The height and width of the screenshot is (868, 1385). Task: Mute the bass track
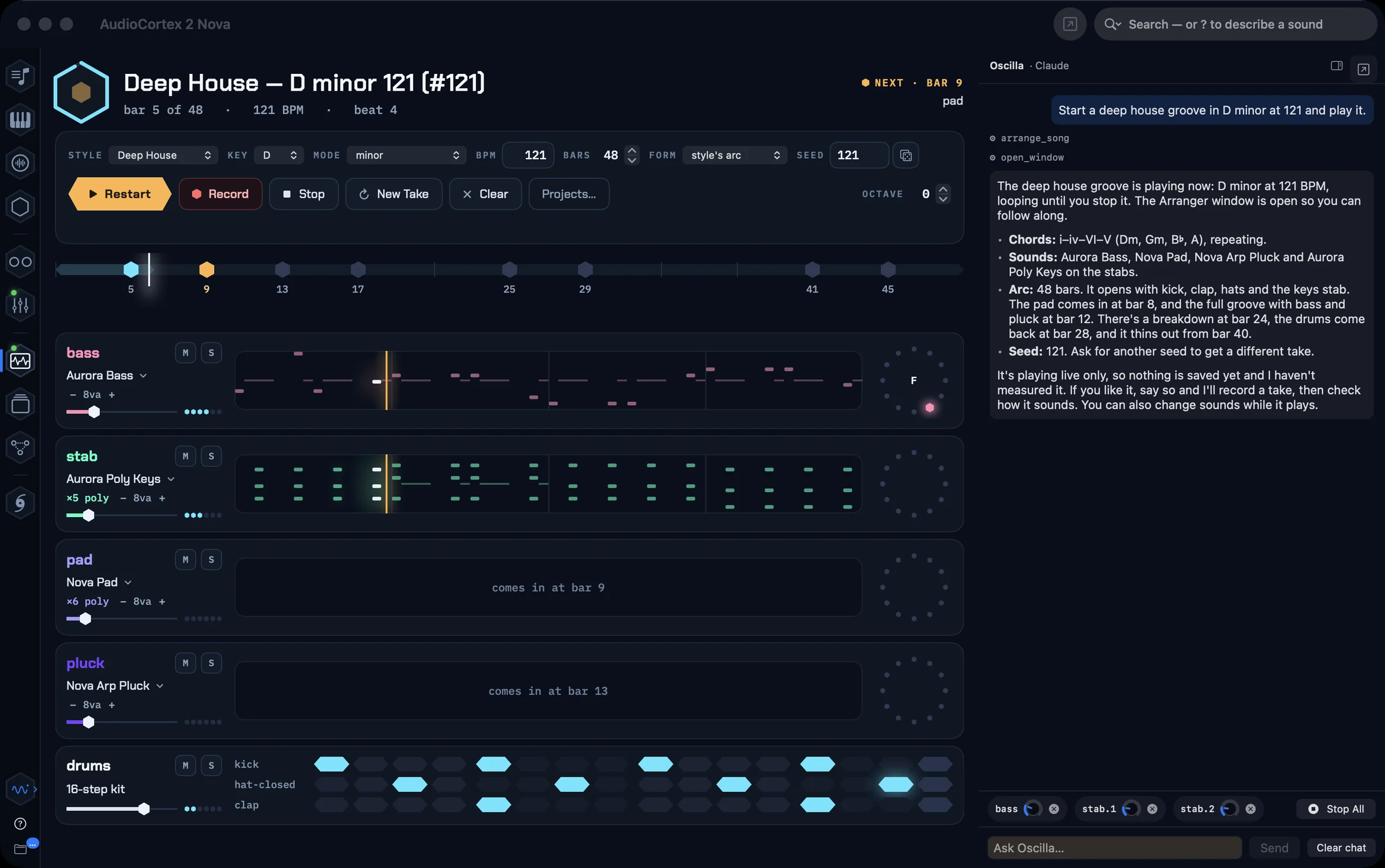(x=185, y=353)
